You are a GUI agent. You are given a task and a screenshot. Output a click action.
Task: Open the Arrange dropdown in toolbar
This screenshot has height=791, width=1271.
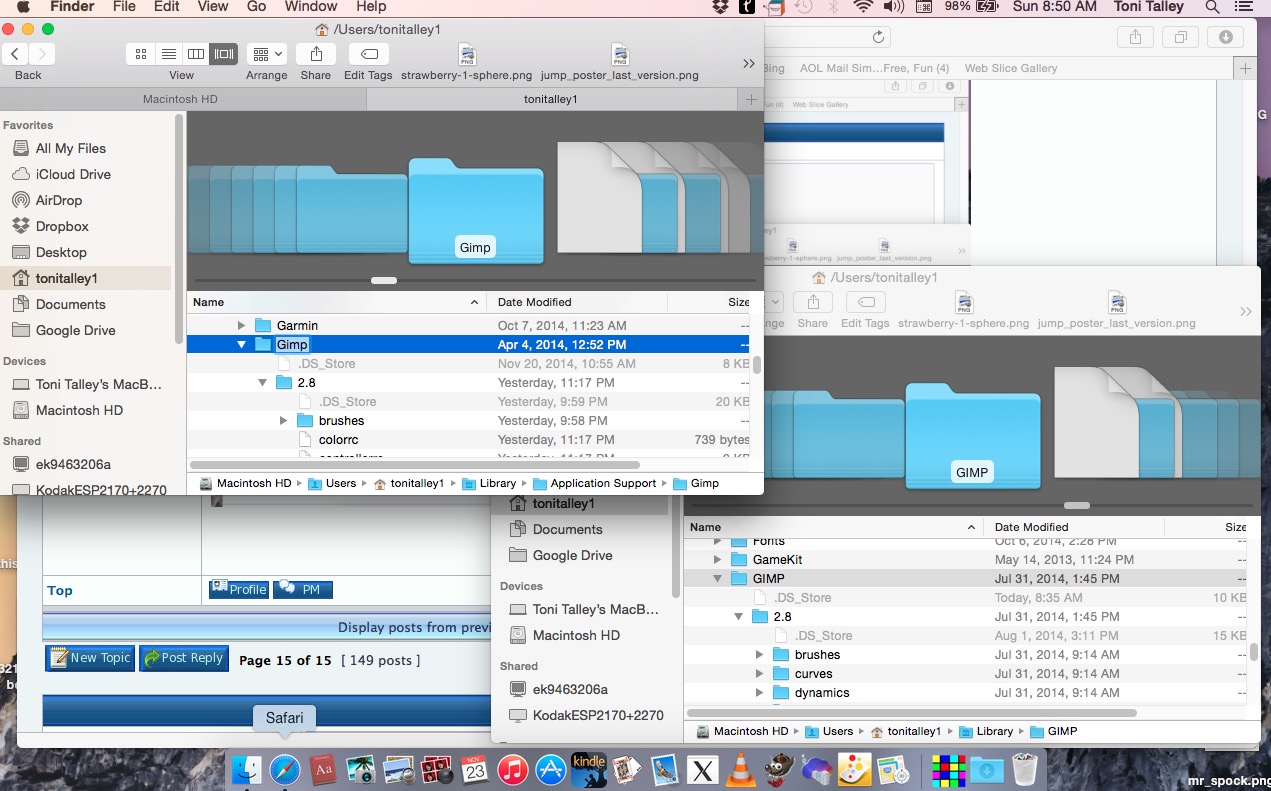pyautogui.click(x=267, y=54)
